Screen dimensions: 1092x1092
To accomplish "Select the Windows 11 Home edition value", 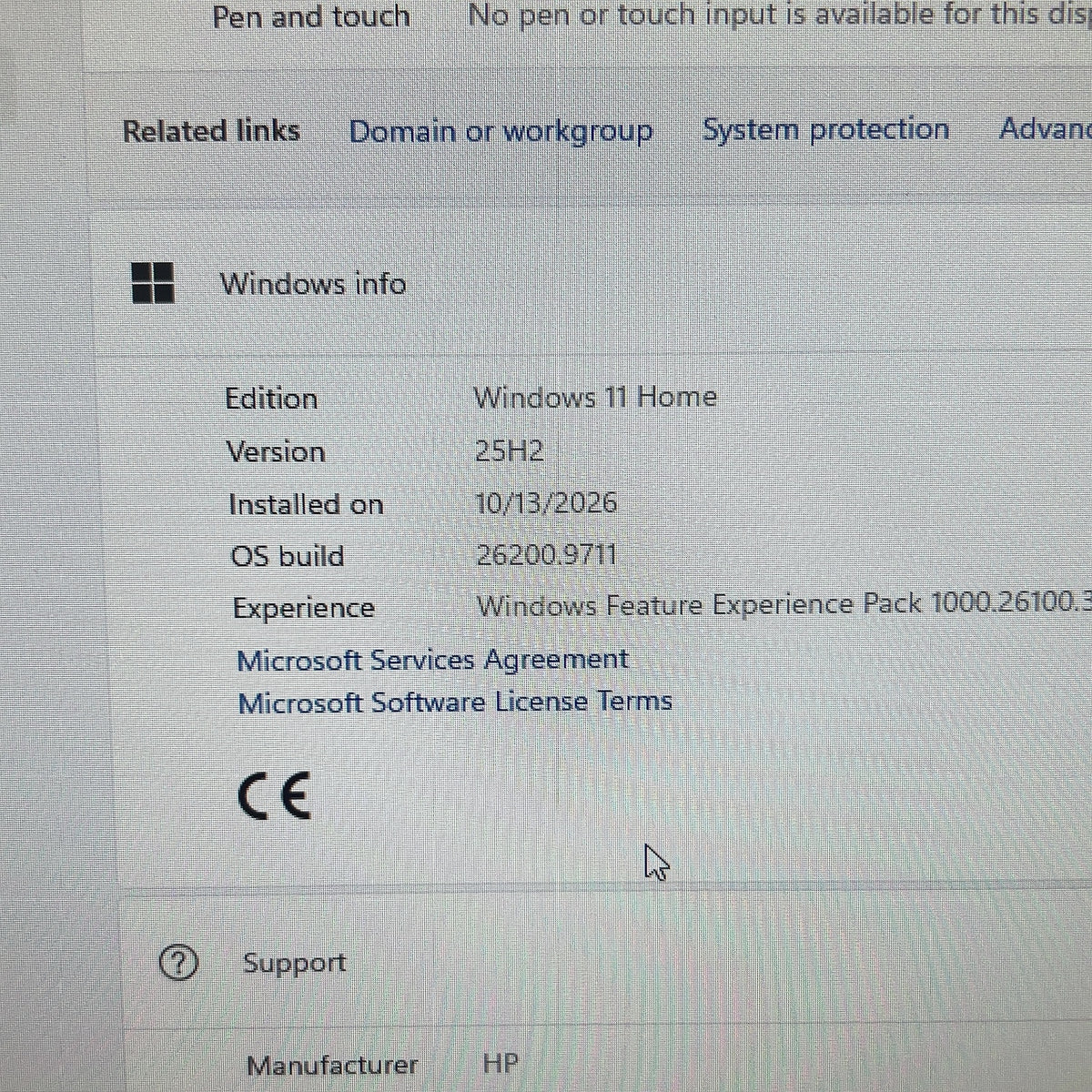I will (595, 397).
